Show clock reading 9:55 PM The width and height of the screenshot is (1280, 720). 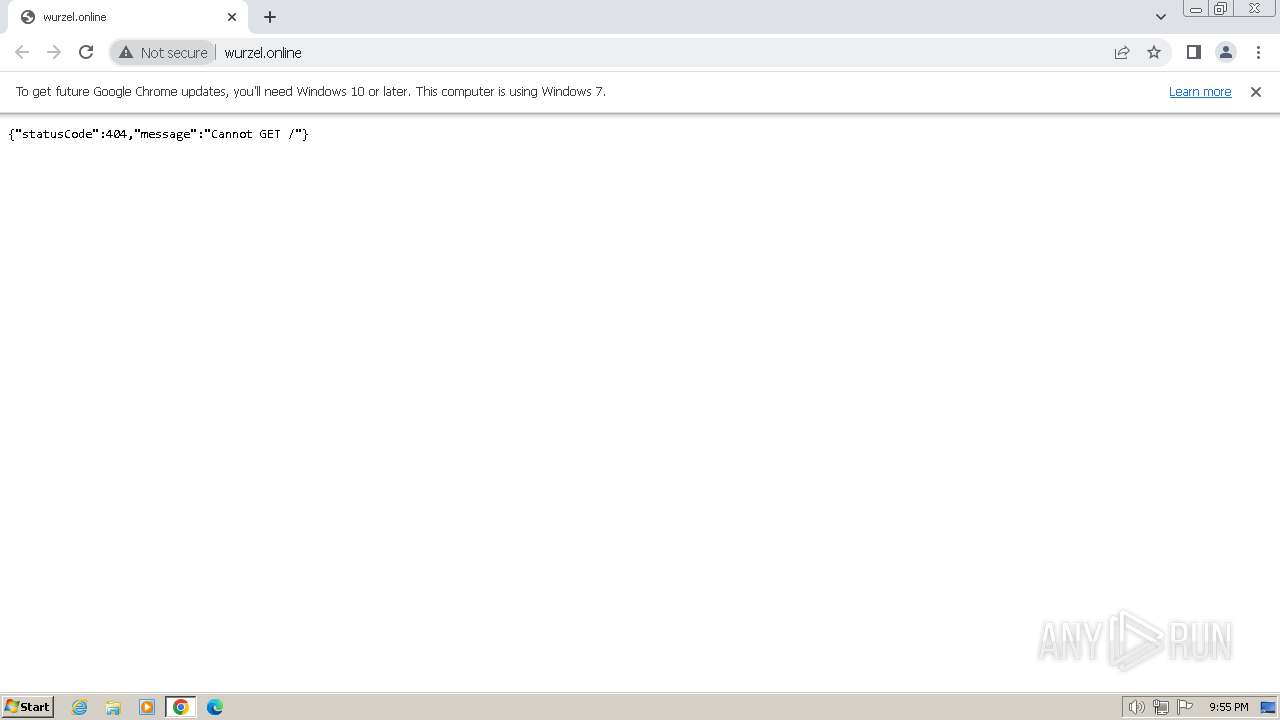click(x=1228, y=707)
